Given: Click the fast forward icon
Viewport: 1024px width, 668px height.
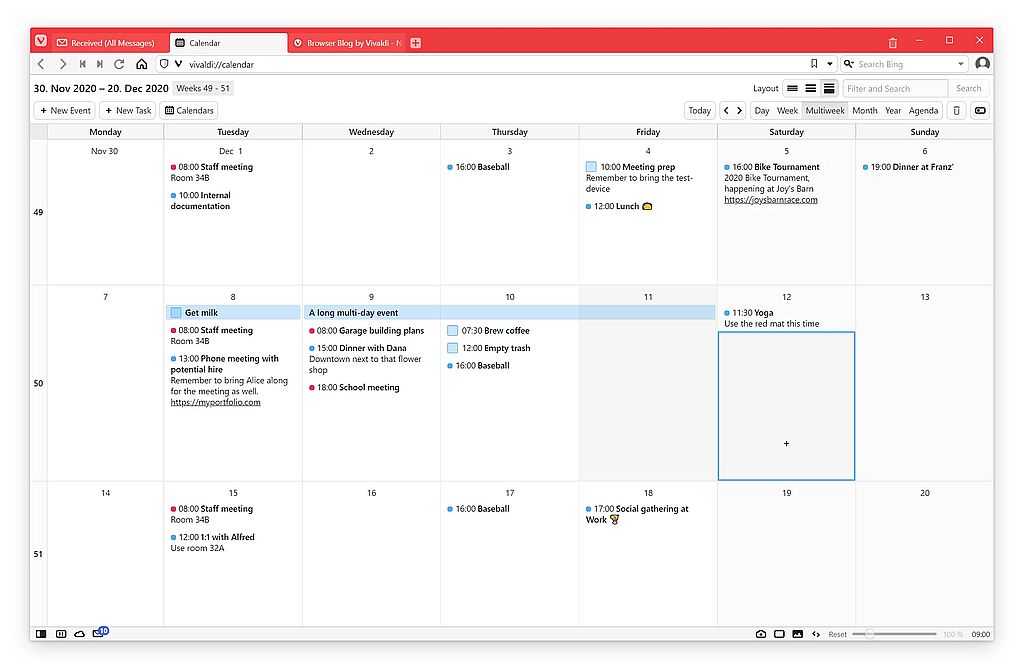Looking at the screenshot, I should point(100,64).
